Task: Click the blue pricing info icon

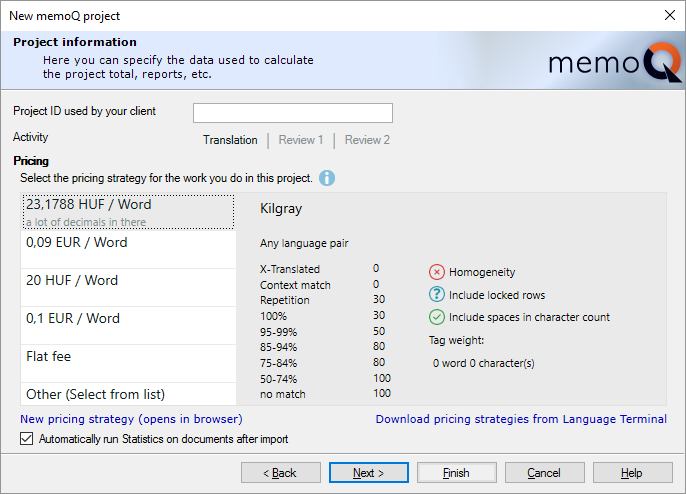Action: click(x=327, y=178)
